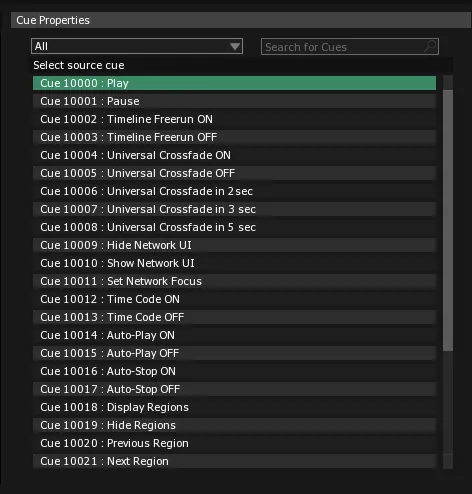472x494 pixels.
Task: Open the All cue filter dropdown
Action: pyautogui.click(x=137, y=46)
